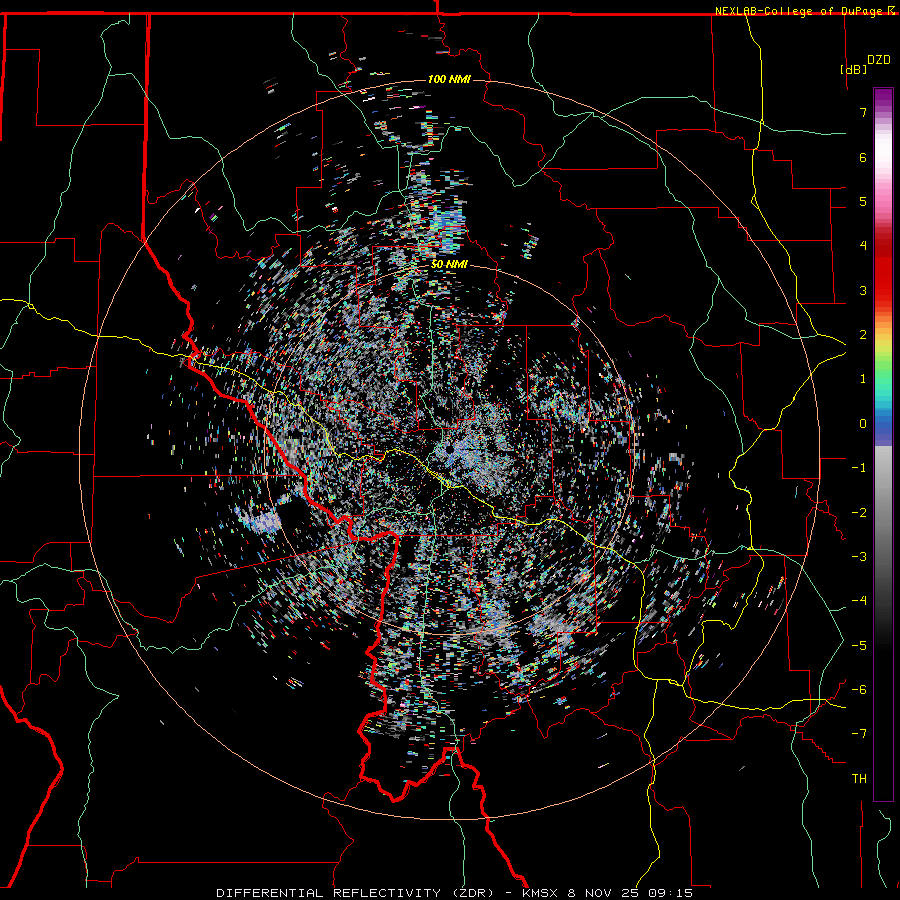Click the 6 value on the color scale
Screen dimensions: 900x900
point(863,157)
